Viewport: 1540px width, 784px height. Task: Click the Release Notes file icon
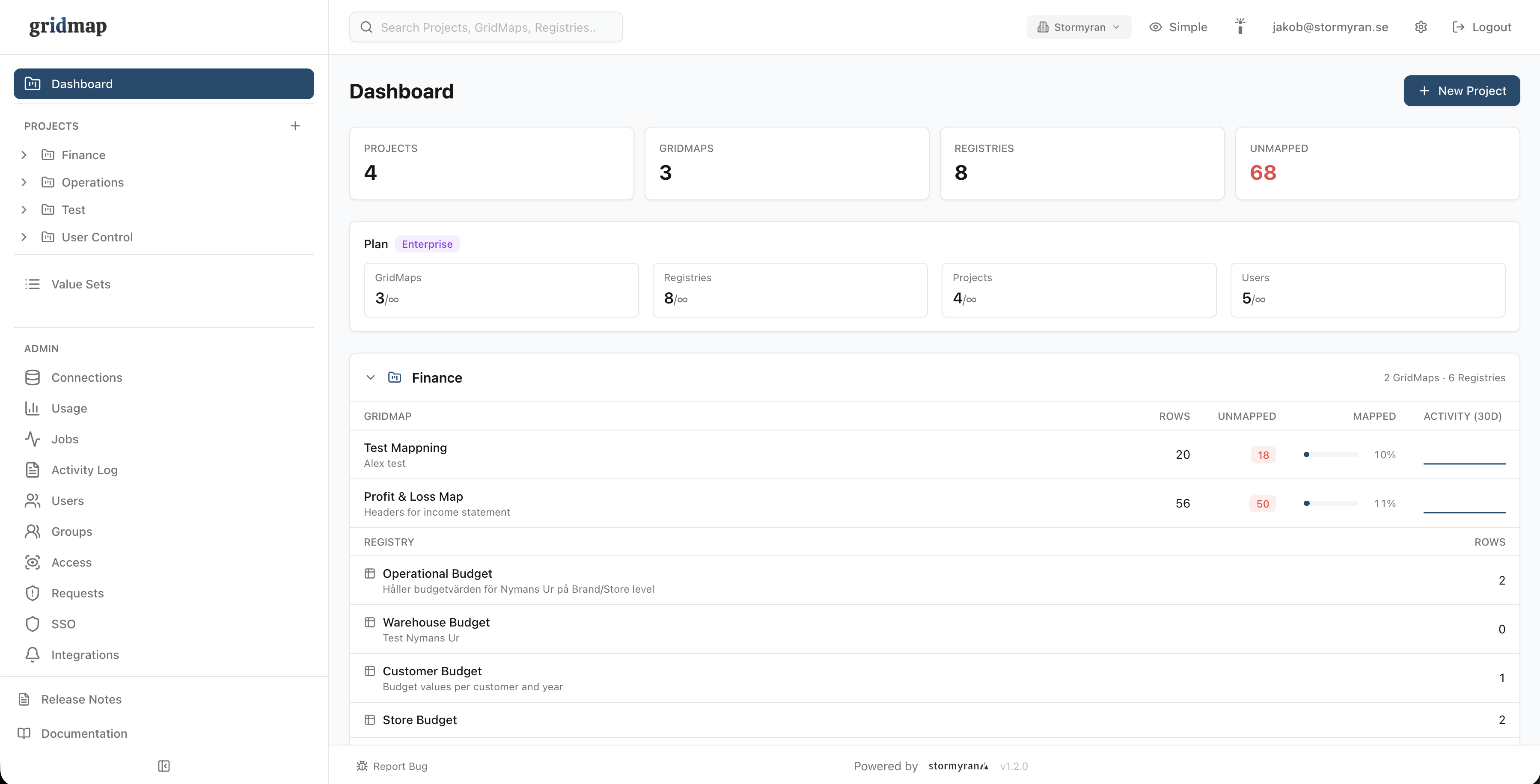pos(24,699)
